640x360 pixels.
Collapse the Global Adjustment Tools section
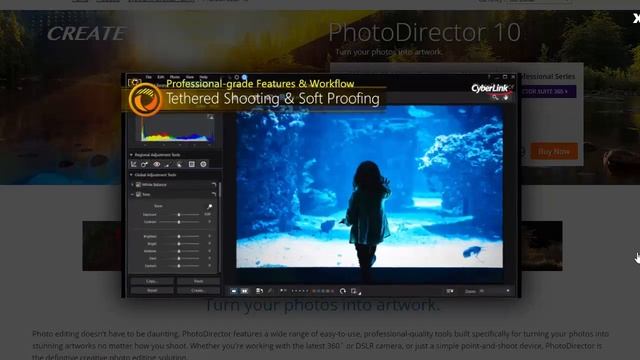(131, 175)
